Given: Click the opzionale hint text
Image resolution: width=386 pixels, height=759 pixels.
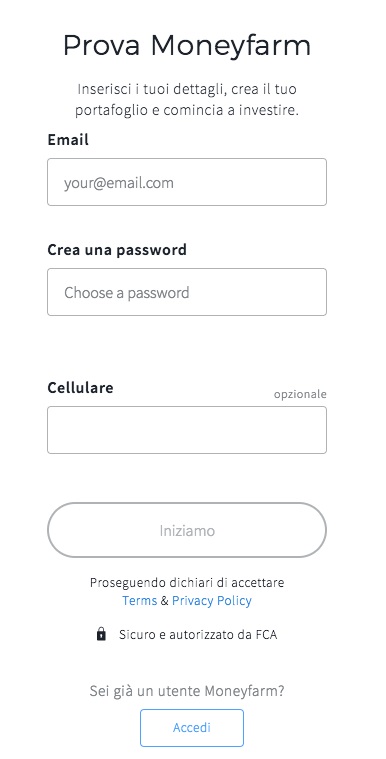Looking at the screenshot, I should pyautogui.click(x=300, y=395).
